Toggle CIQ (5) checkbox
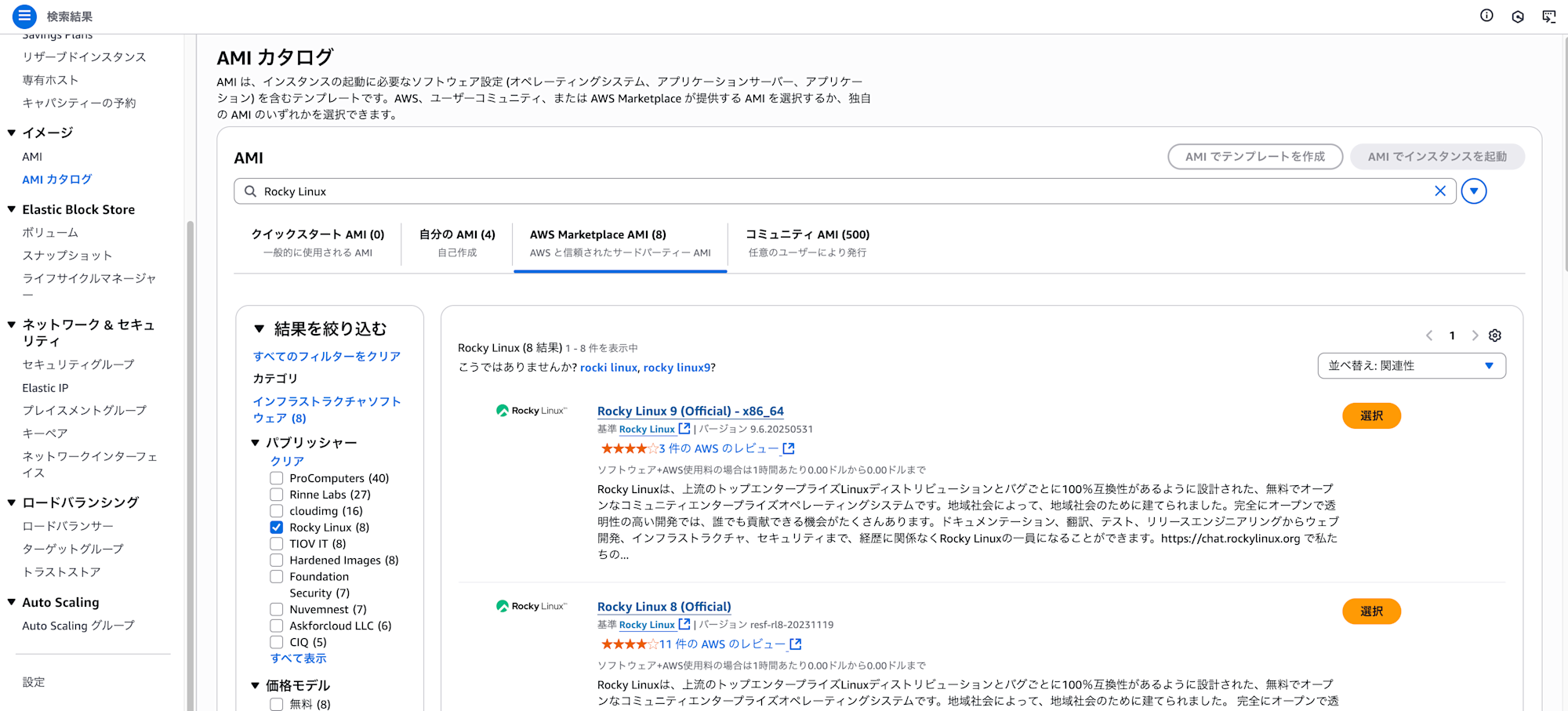Viewport: 1568px width, 711px height. 277,642
